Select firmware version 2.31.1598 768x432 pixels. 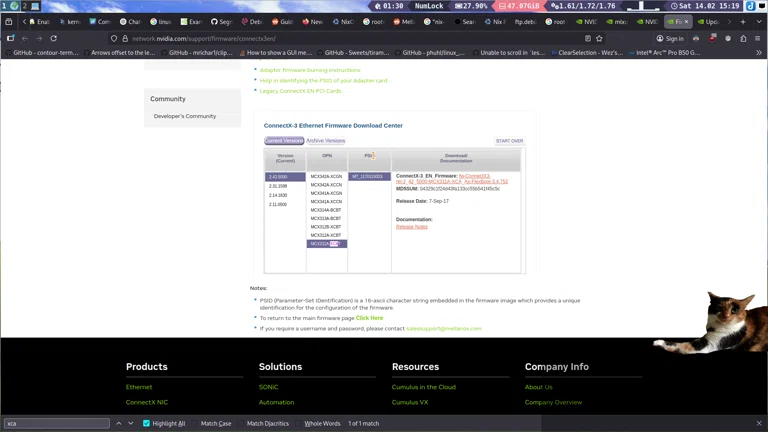[x=278, y=186]
